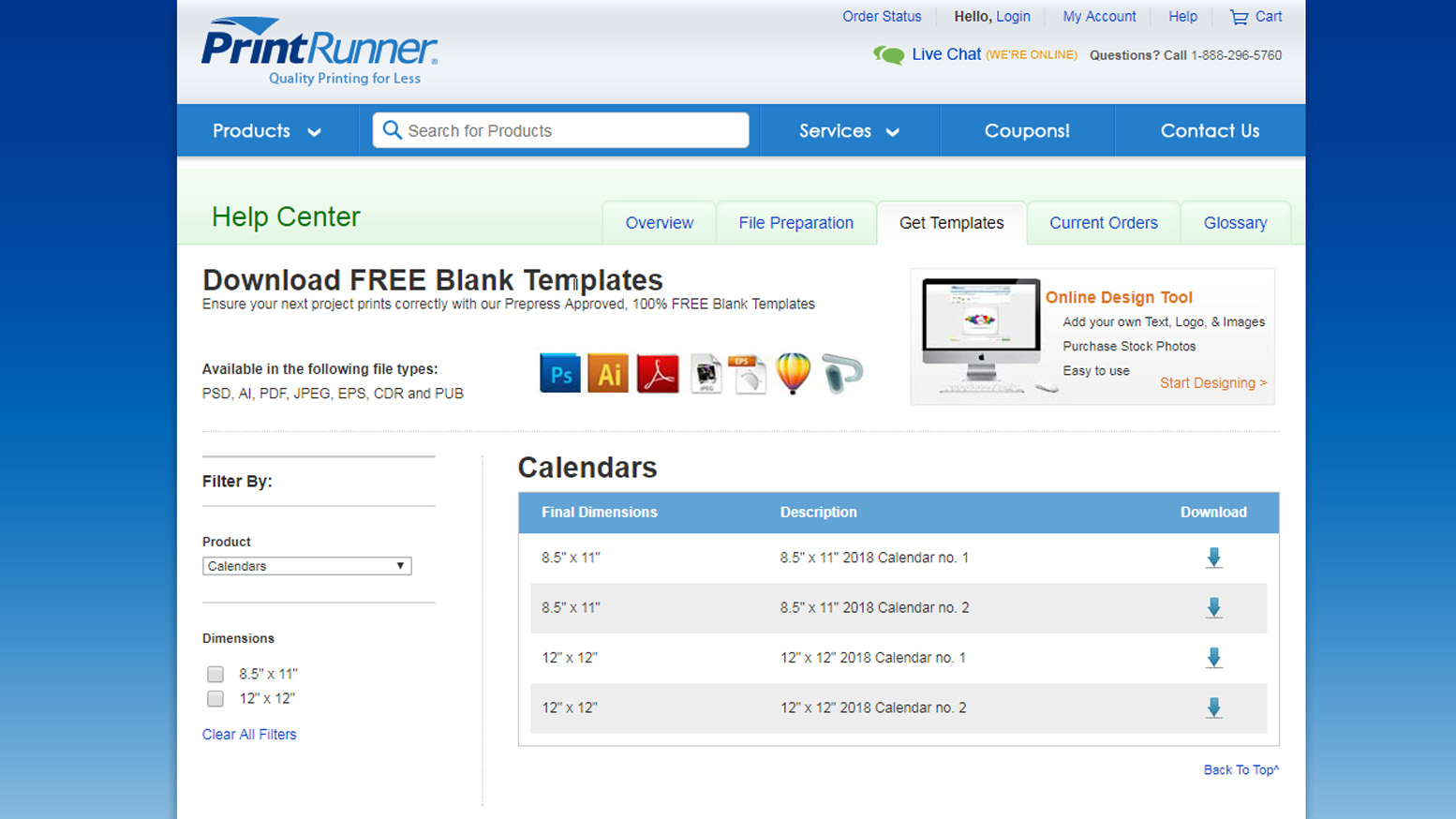Download the 8.5" x 11" Calendar no. 1 template

pyautogui.click(x=1213, y=558)
